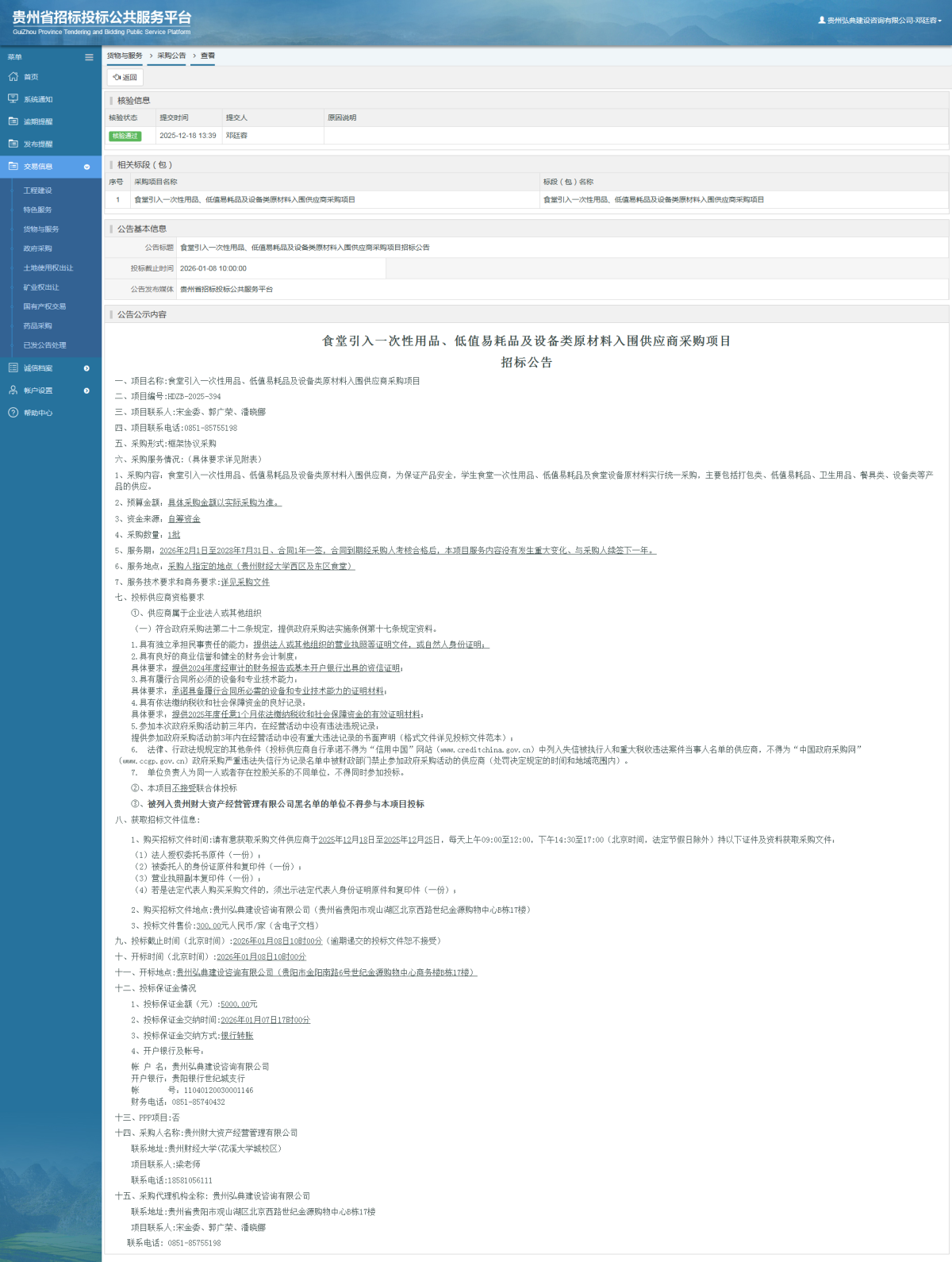Select 政府采购 in the sidebar submenu
This screenshot has height=1262, width=952.
pos(37,248)
